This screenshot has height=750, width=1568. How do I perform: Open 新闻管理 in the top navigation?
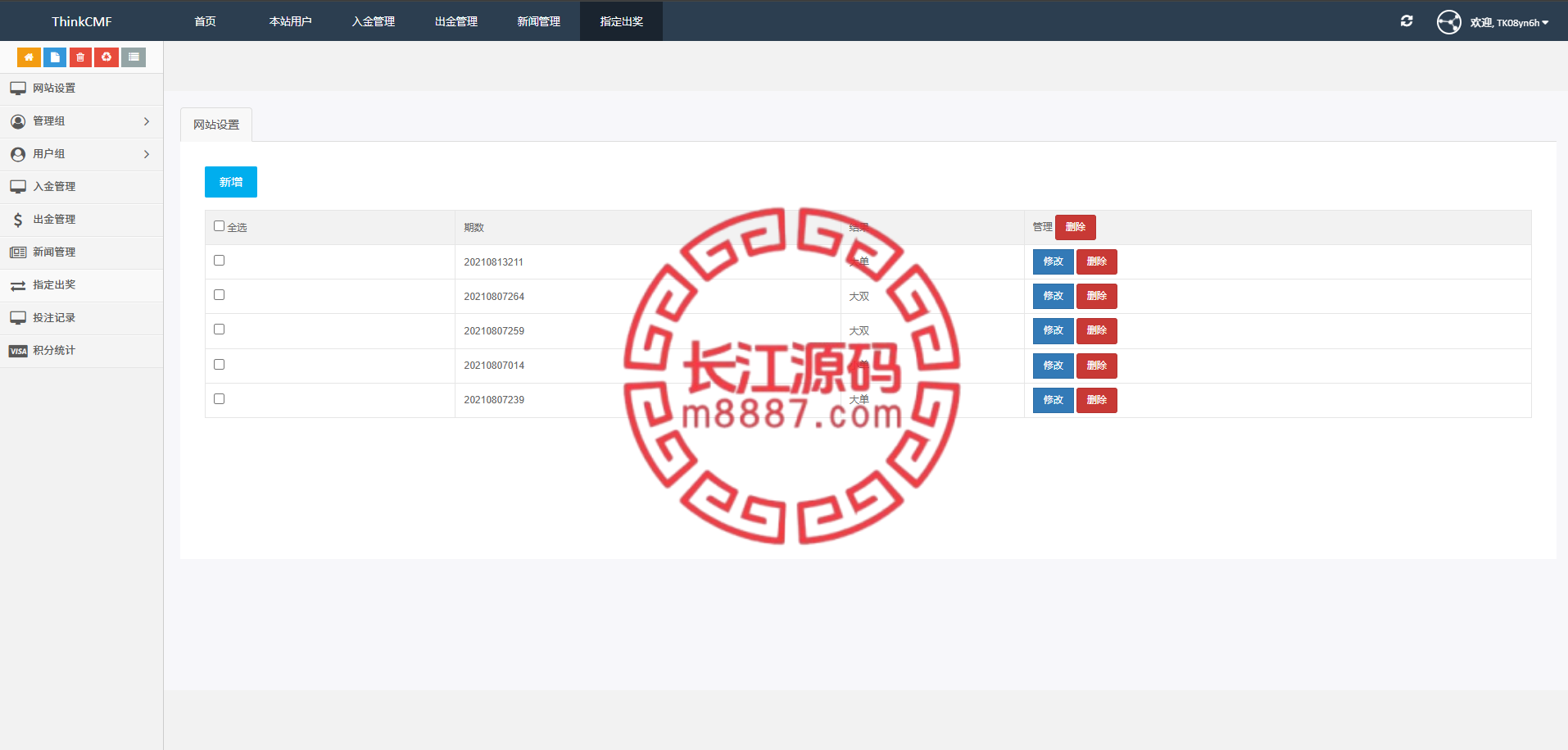[539, 21]
